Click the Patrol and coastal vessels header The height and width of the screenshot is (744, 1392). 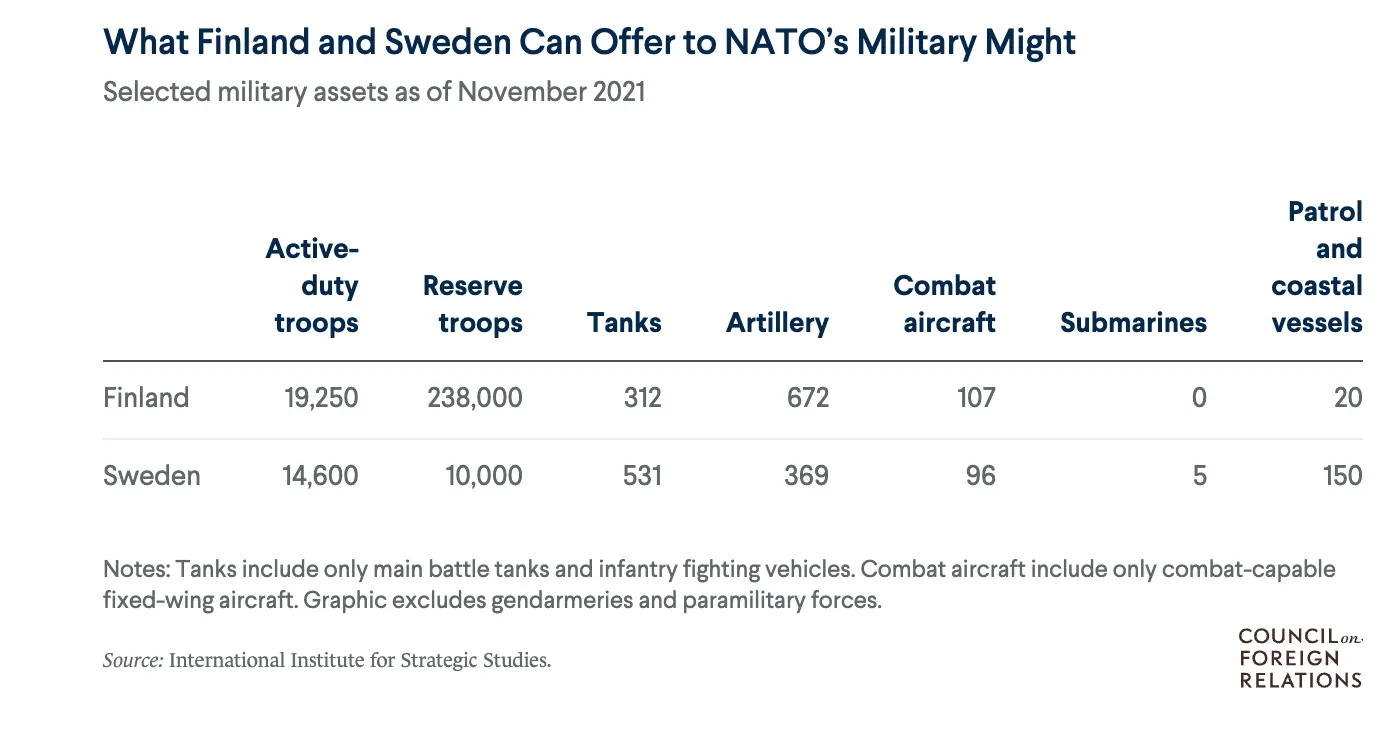(x=1318, y=267)
